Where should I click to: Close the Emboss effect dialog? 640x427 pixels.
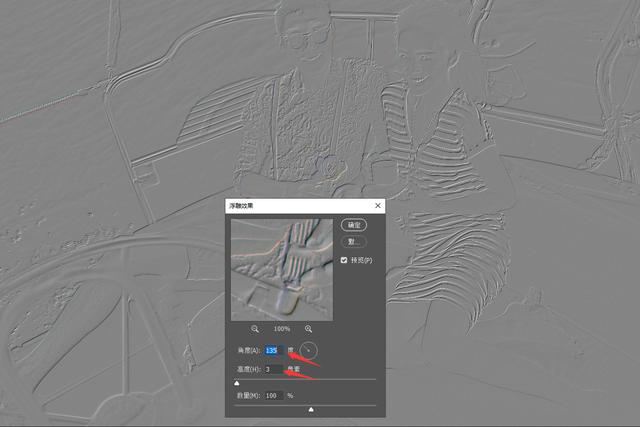378,205
